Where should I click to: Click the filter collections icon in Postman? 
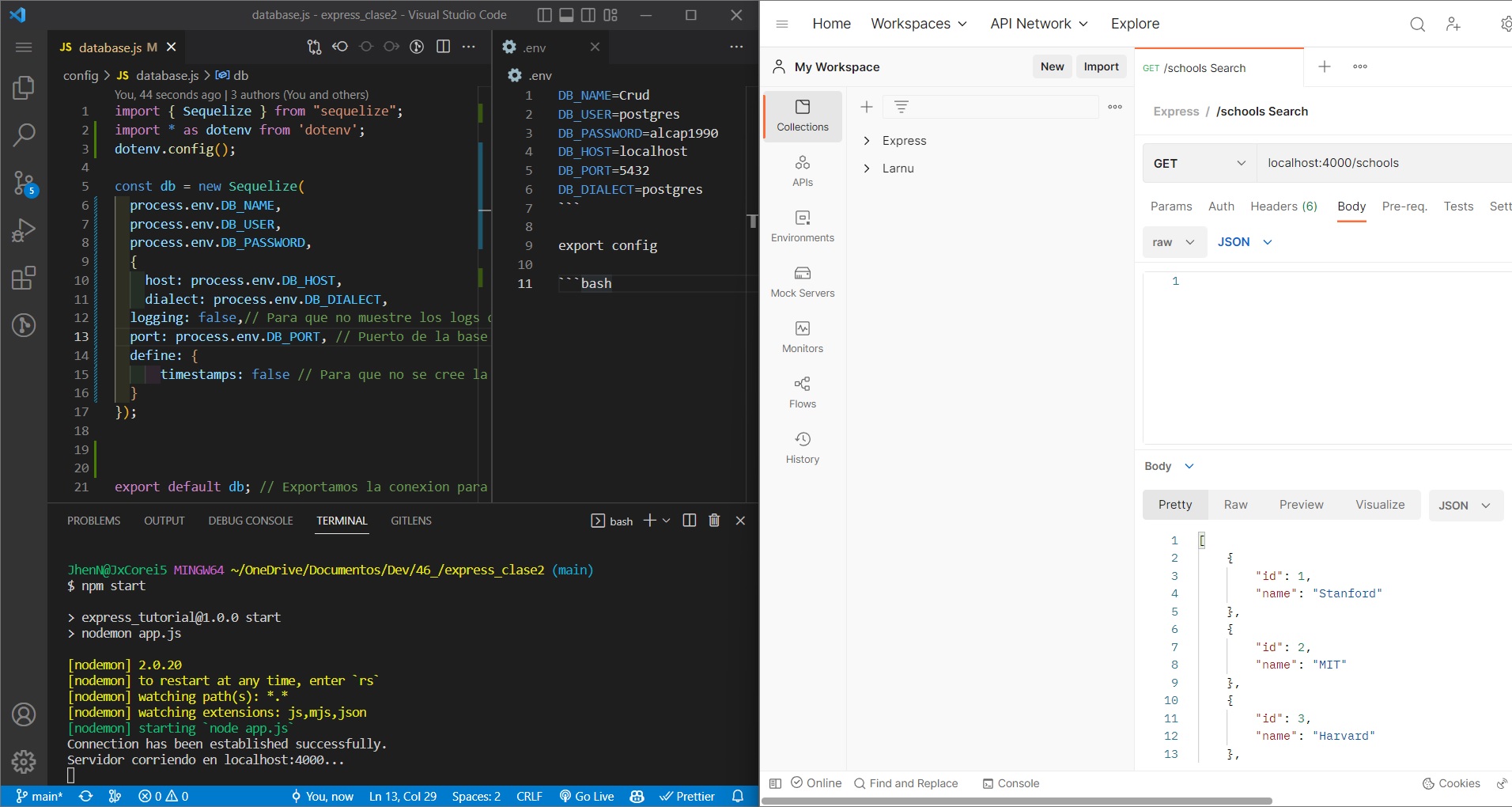click(x=902, y=107)
